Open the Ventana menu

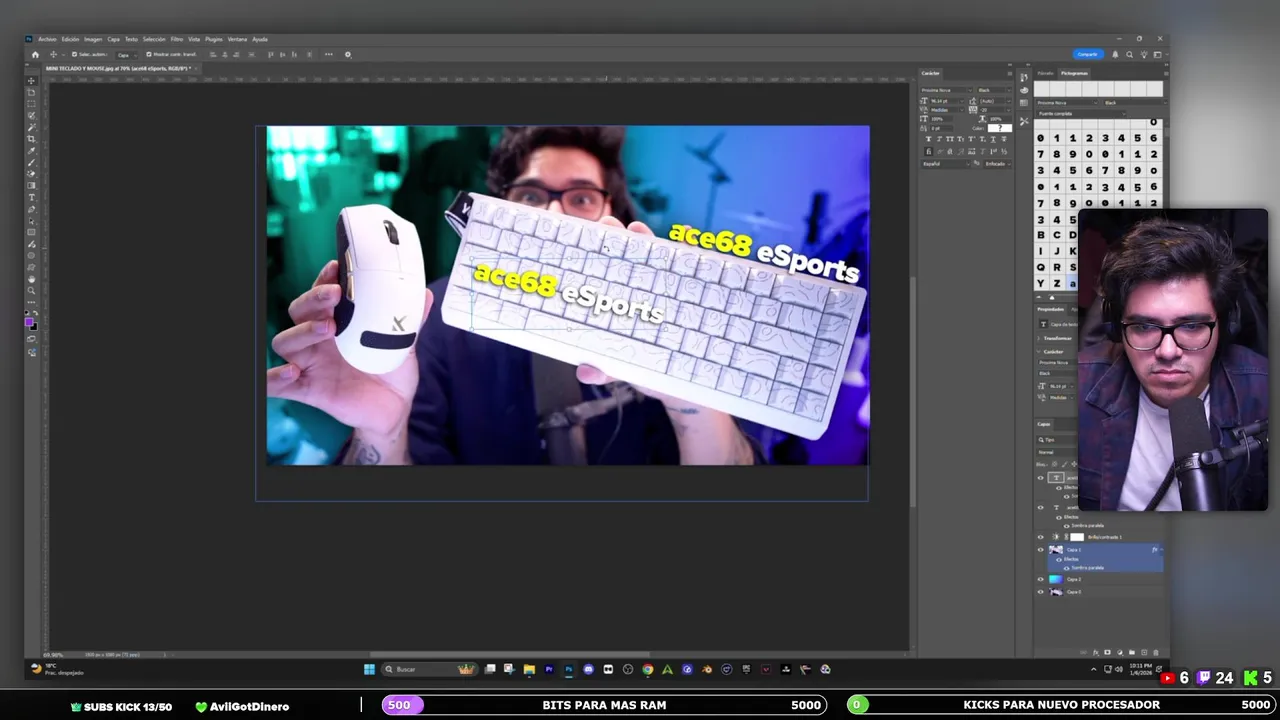point(237,40)
